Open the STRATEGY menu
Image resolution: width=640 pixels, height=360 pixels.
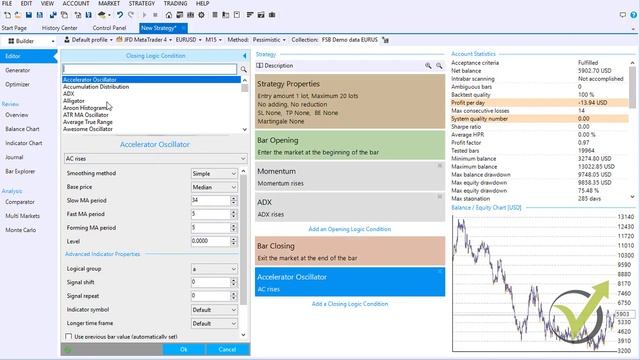pyautogui.click(x=142, y=3)
